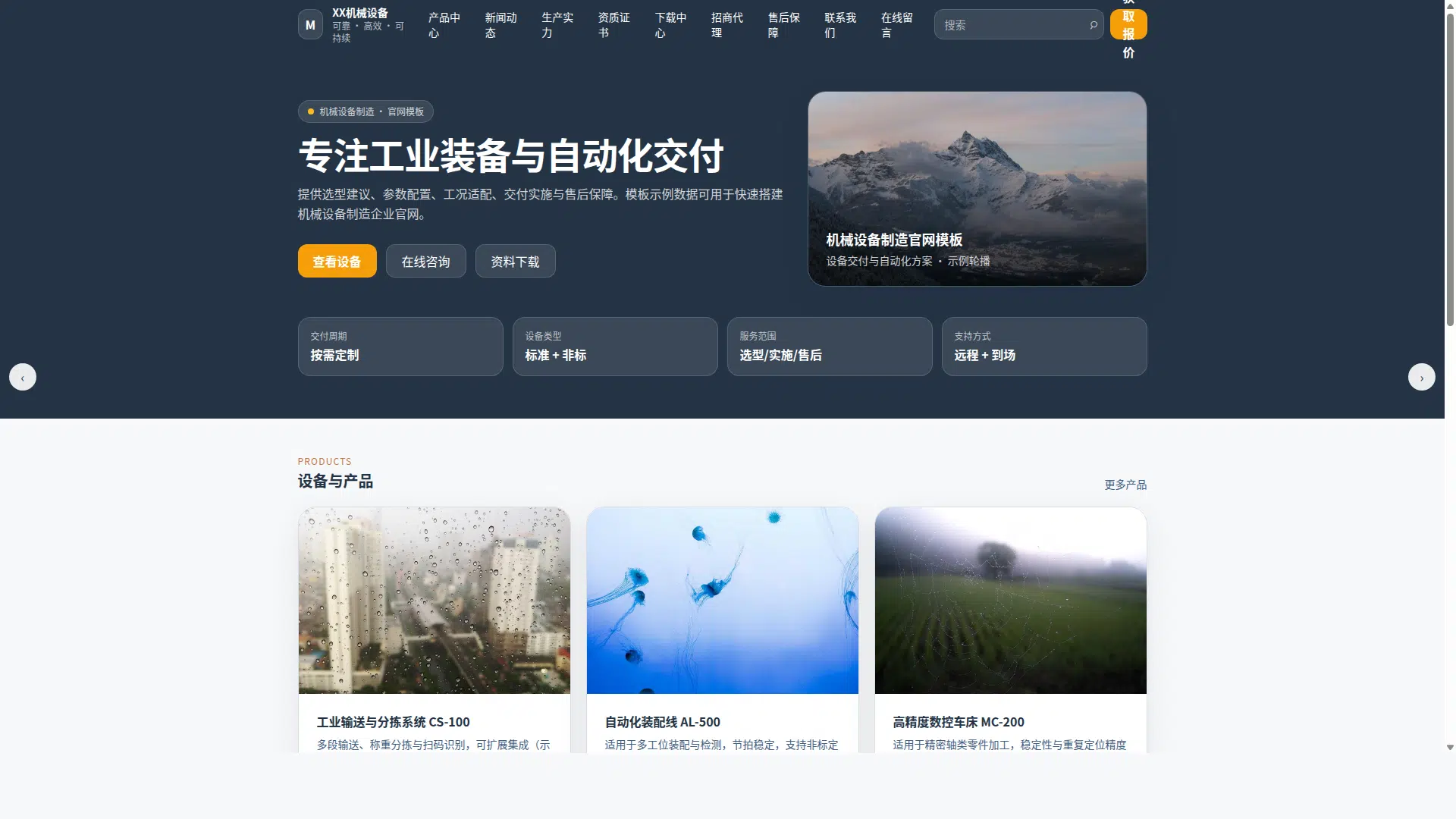Open the 联系我们 page

(x=840, y=25)
